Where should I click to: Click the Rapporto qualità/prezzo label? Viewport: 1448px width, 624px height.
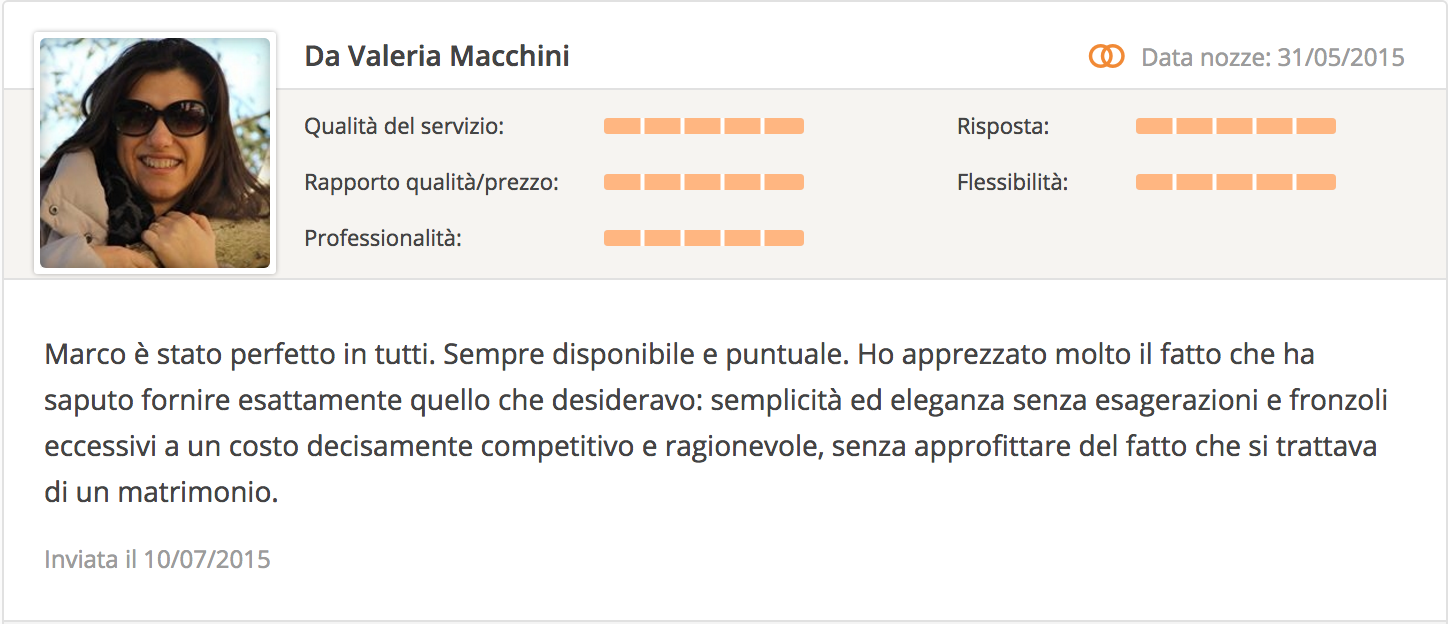[x=431, y=183]
